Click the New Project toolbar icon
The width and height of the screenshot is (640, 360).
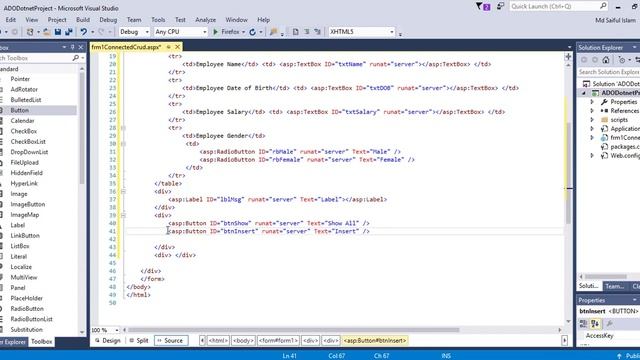pos(30,32)
